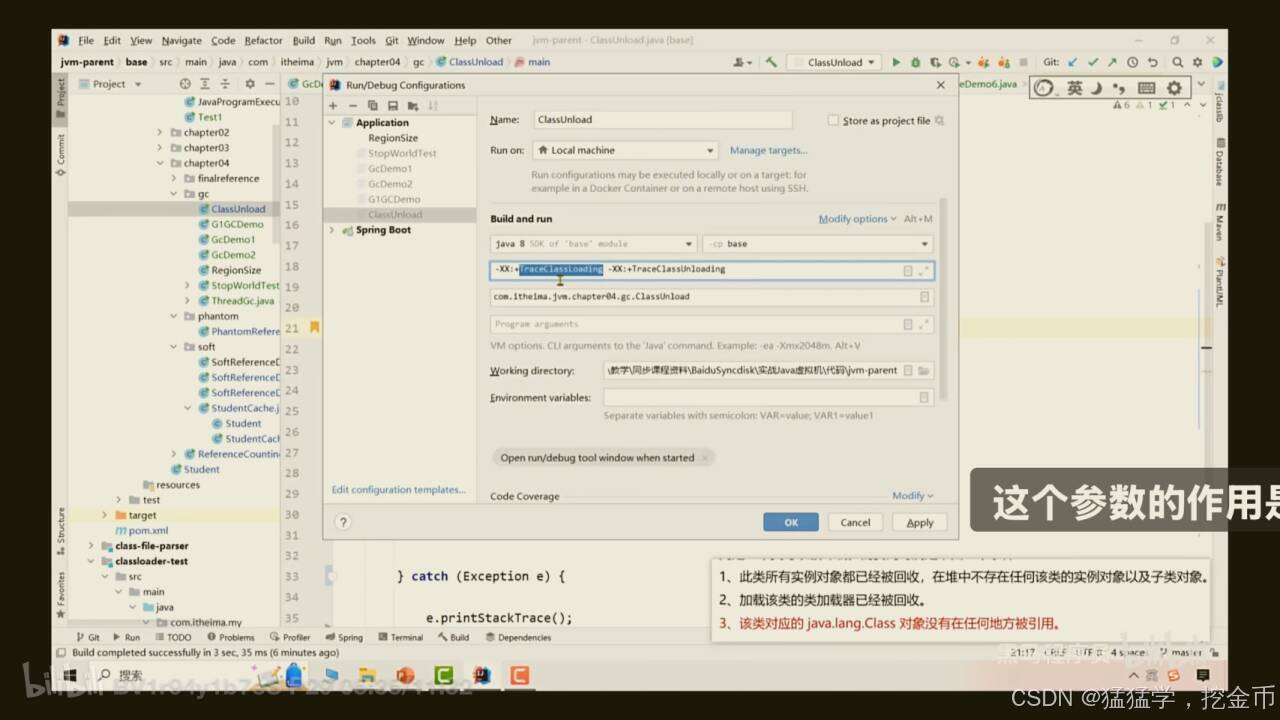Image resolution: width=1280 pixels, height=720 pixels.
Task: Select RegionSize configuration
Action: [393, 138]
